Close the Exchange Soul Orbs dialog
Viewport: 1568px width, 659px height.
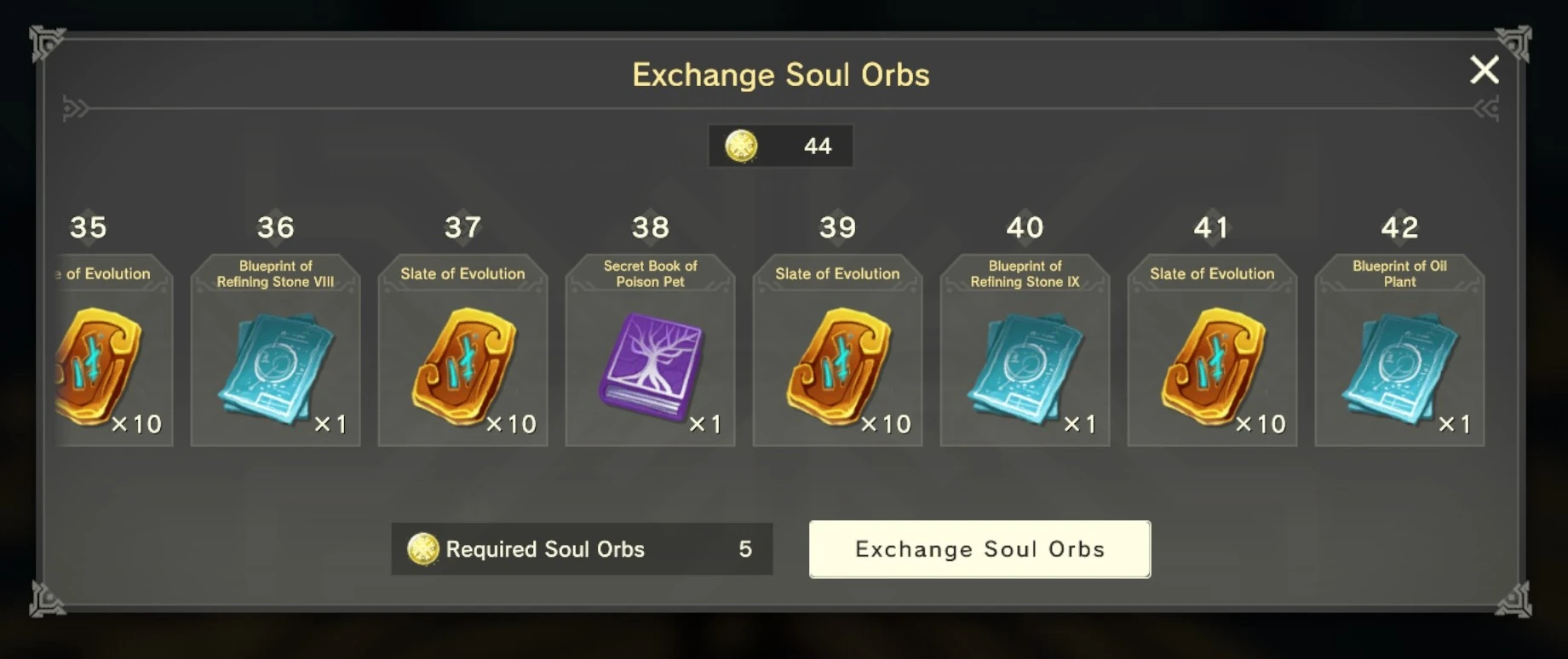(x=1484, y=70)
